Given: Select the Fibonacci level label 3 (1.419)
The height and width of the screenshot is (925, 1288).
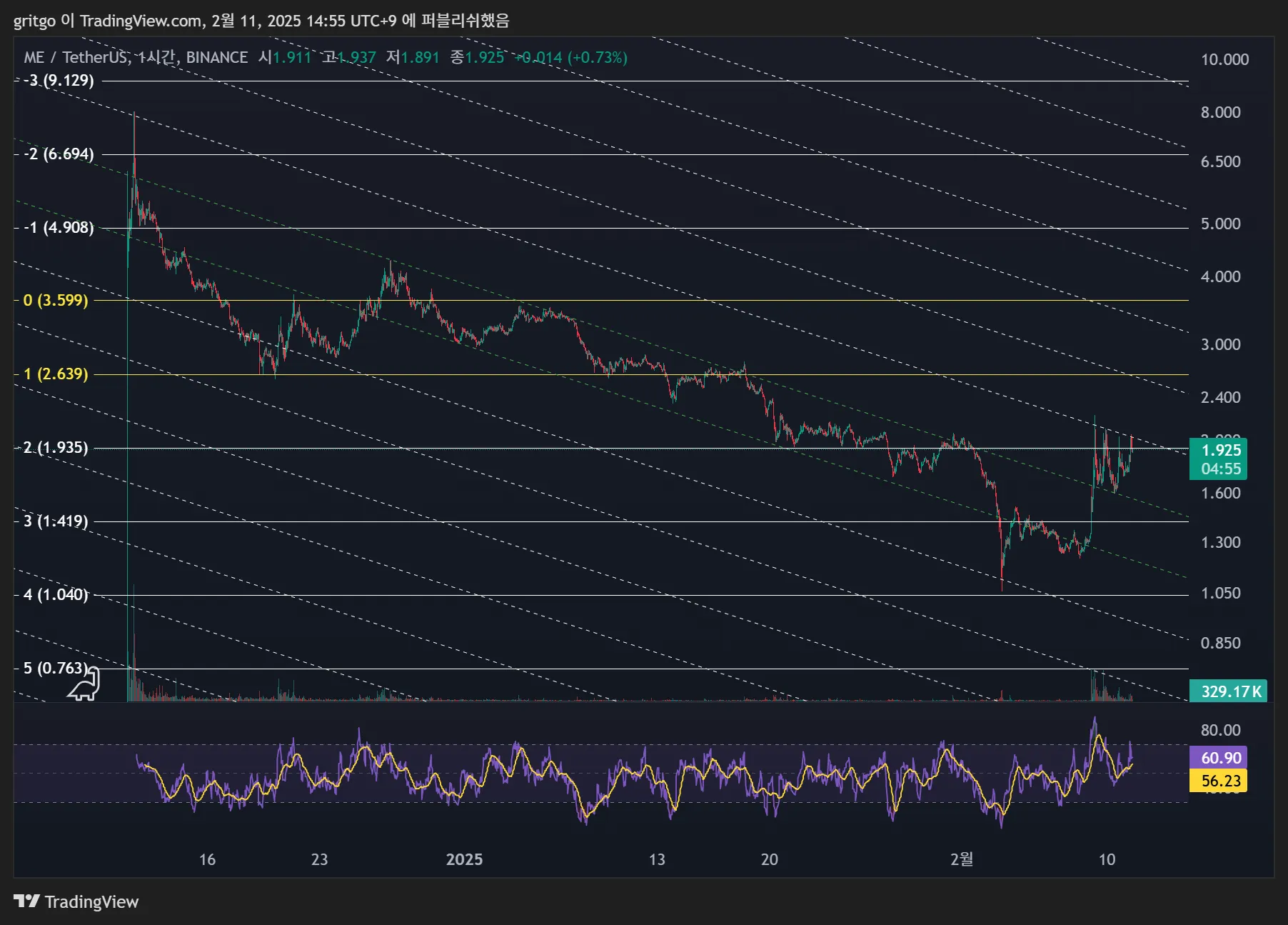Looking at the screenshot, I should 56,521.
